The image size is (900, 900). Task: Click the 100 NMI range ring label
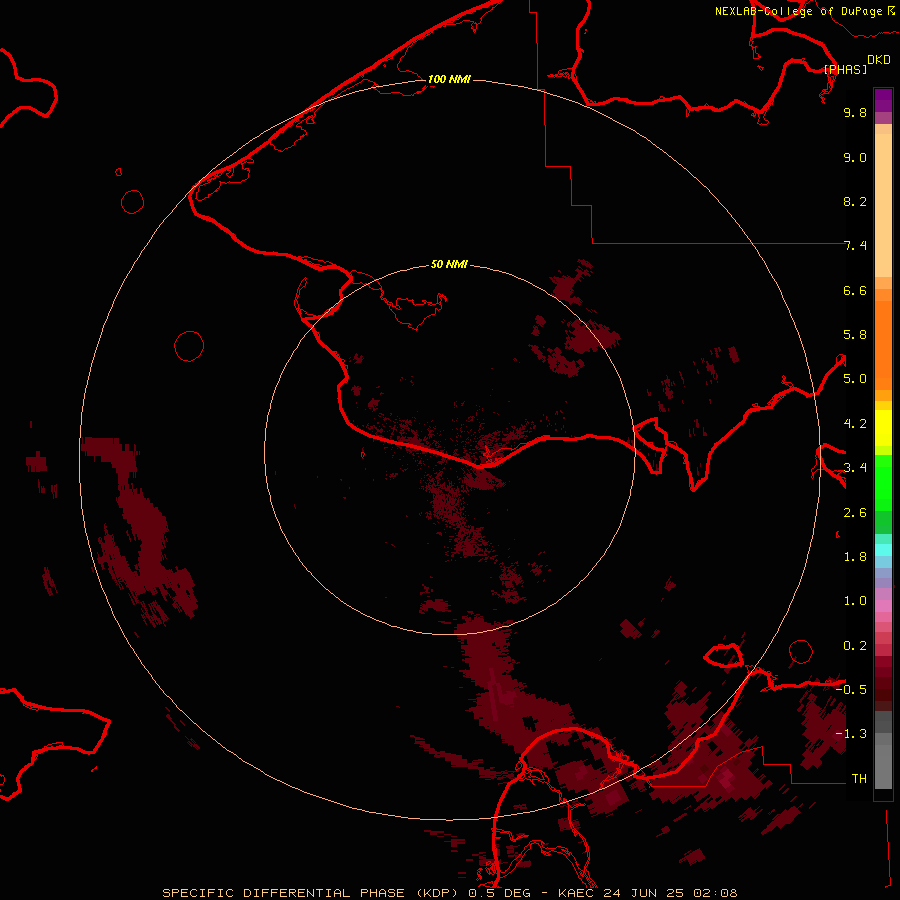pos(449,79)
